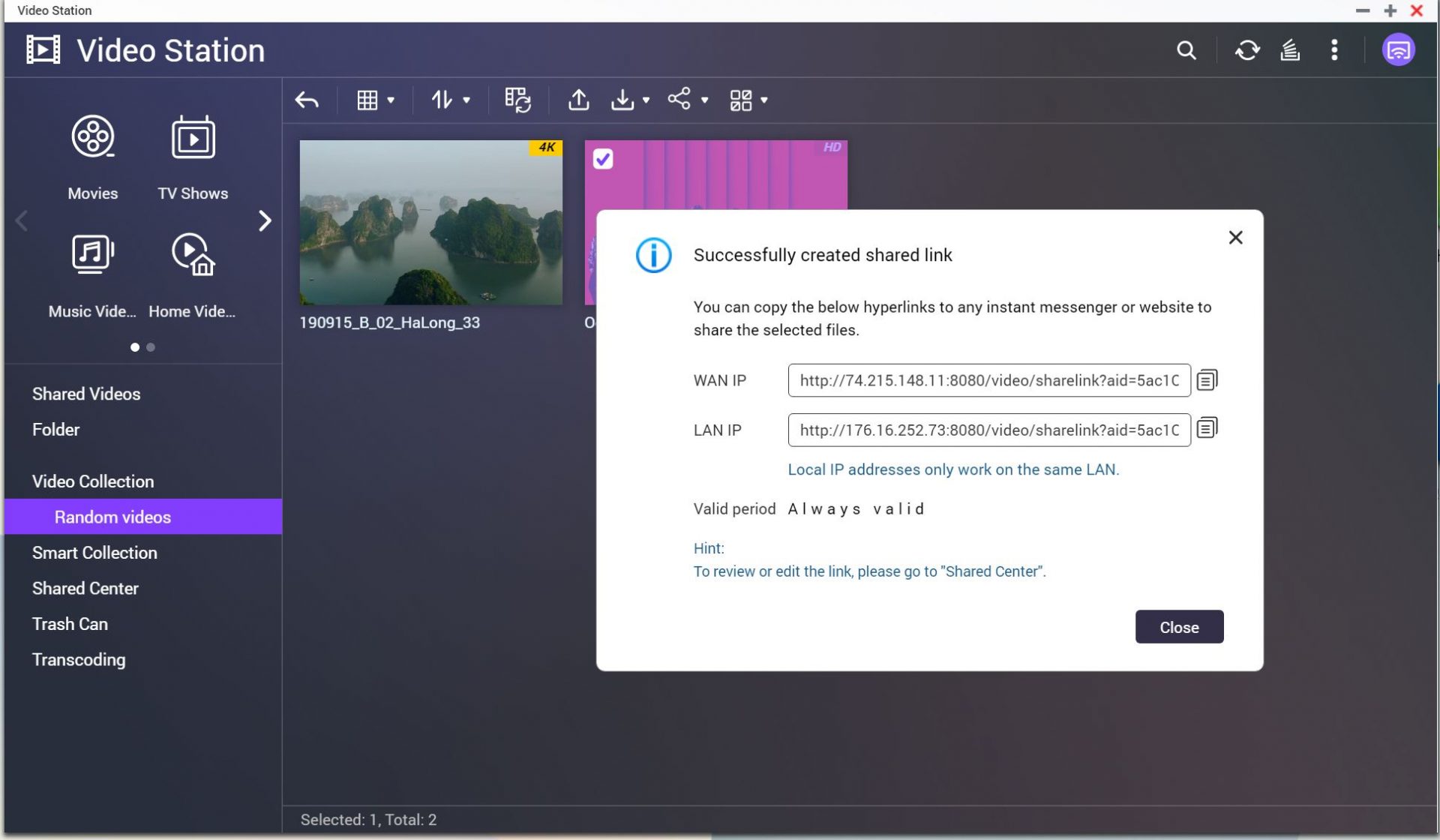Select Random videos collection

click(143, 517)
